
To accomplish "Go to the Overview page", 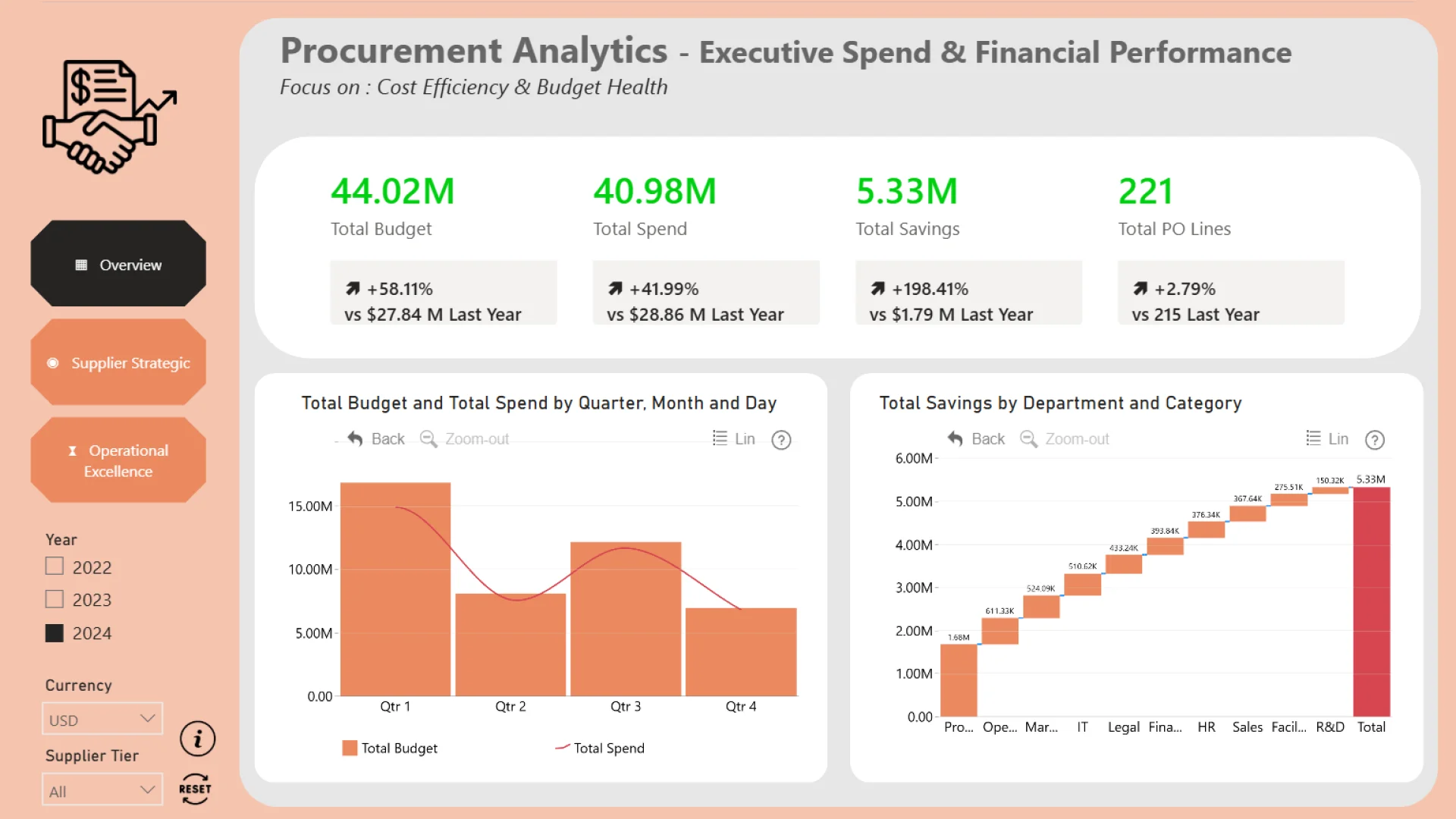I will [118, 264].
